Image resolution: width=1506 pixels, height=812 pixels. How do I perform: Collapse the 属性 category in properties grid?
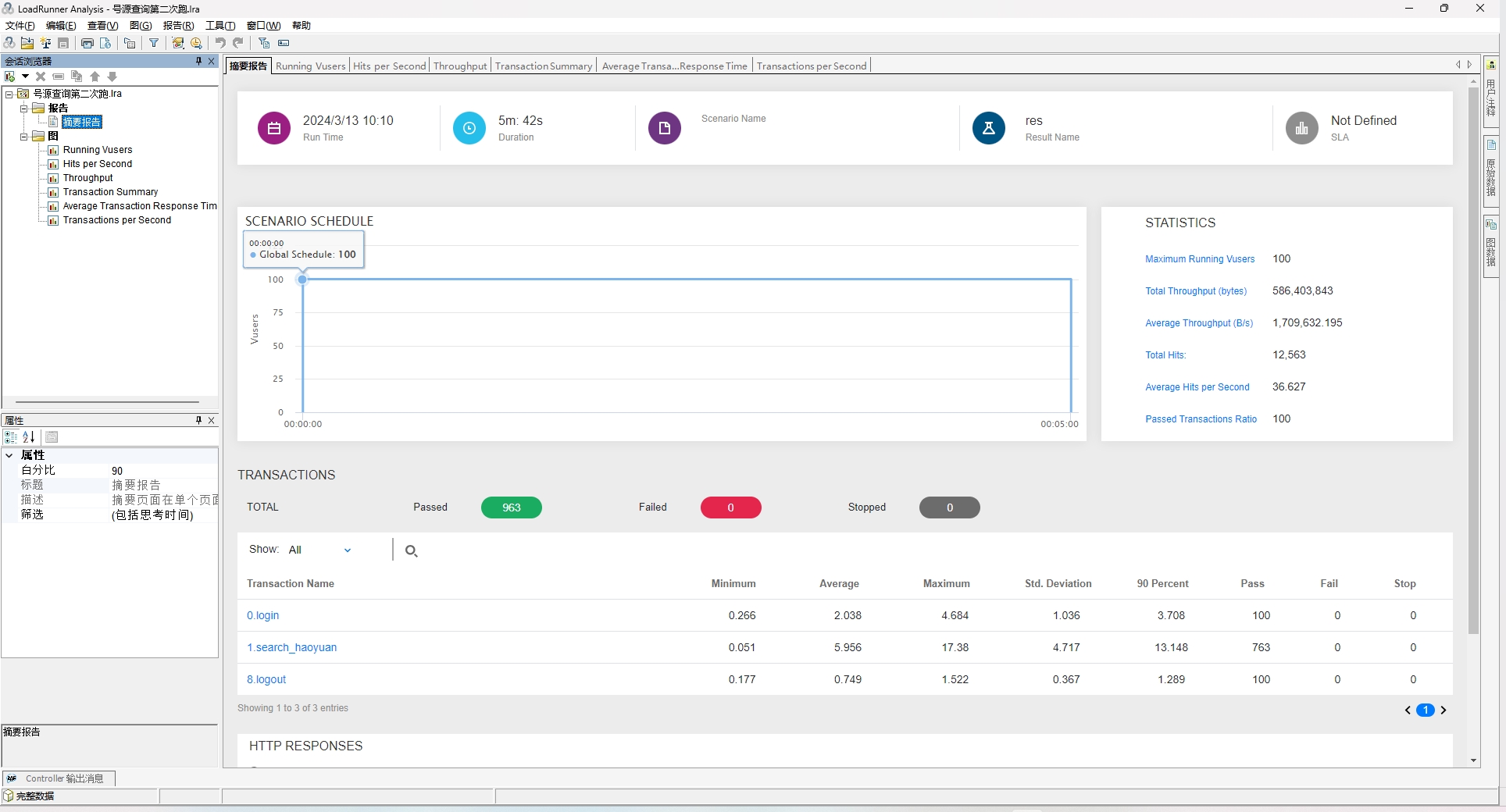coord(9,455)
